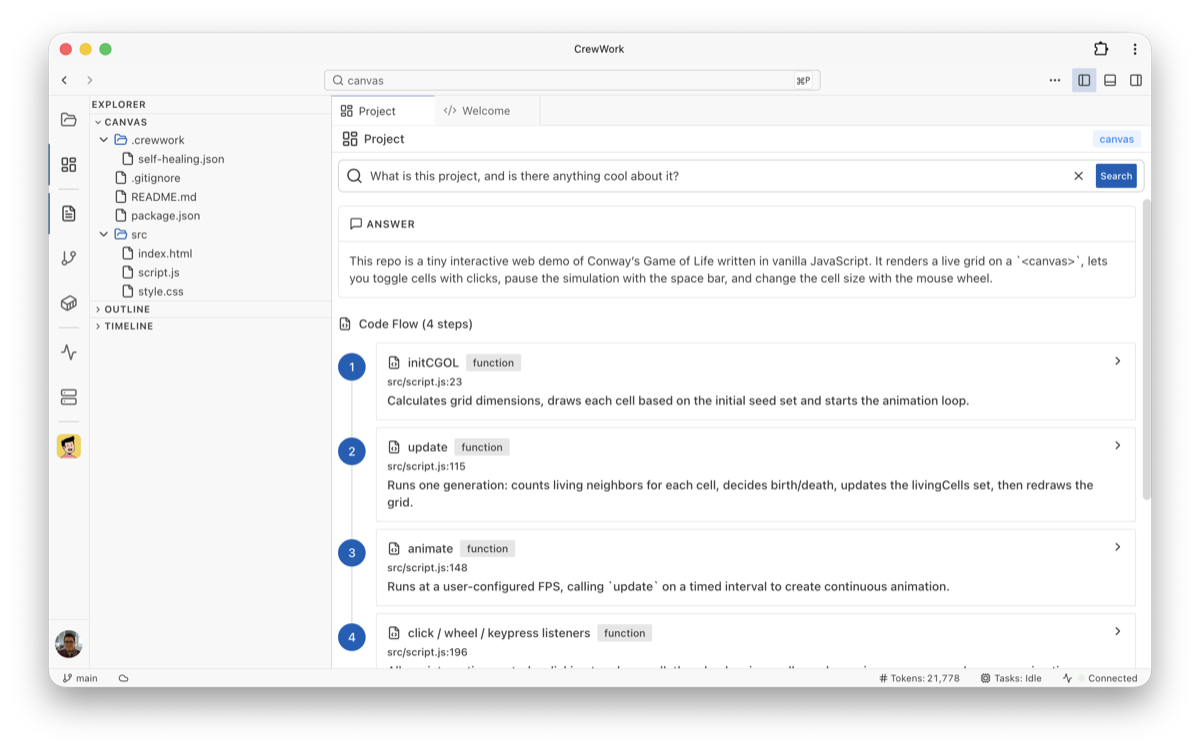Switch to the Project tab
This screenshot has height=751, width=1200.
383,111
